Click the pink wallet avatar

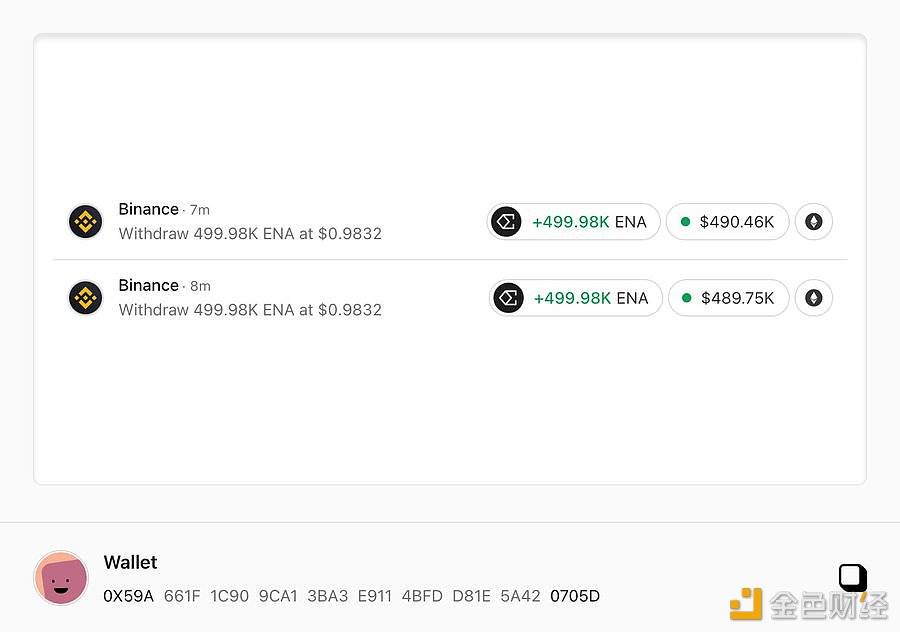coord(61,578)
